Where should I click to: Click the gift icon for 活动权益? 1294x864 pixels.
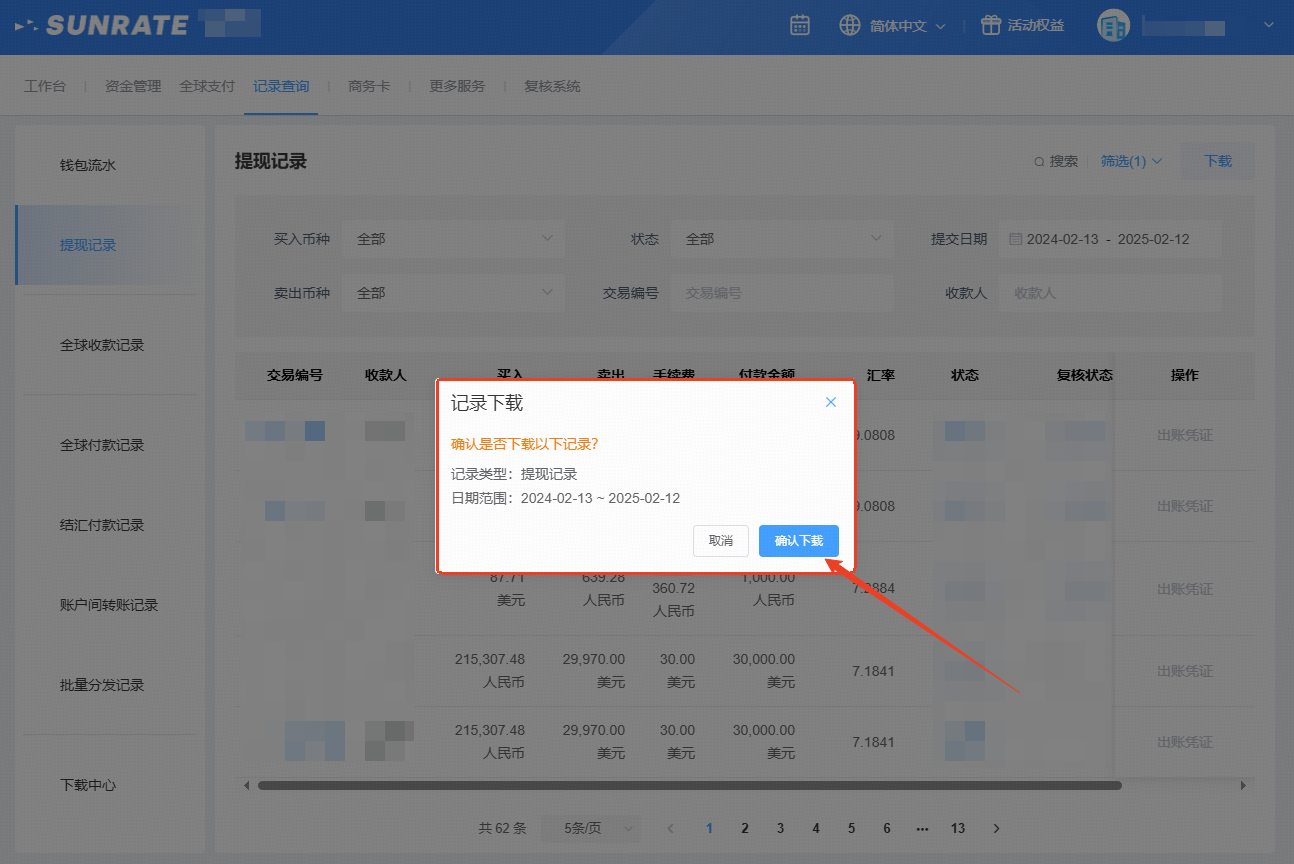(x=990, y=26)
